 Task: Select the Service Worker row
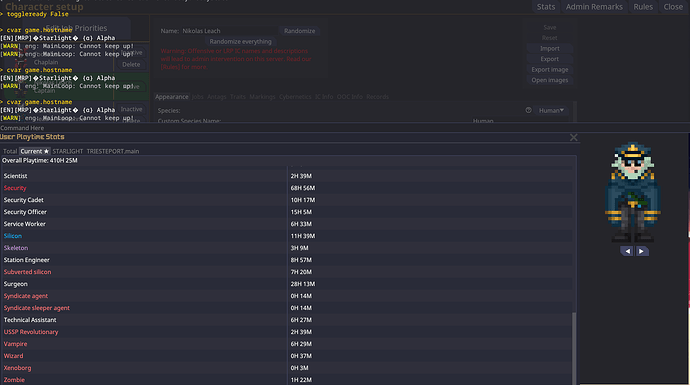[x=287, y=224]
